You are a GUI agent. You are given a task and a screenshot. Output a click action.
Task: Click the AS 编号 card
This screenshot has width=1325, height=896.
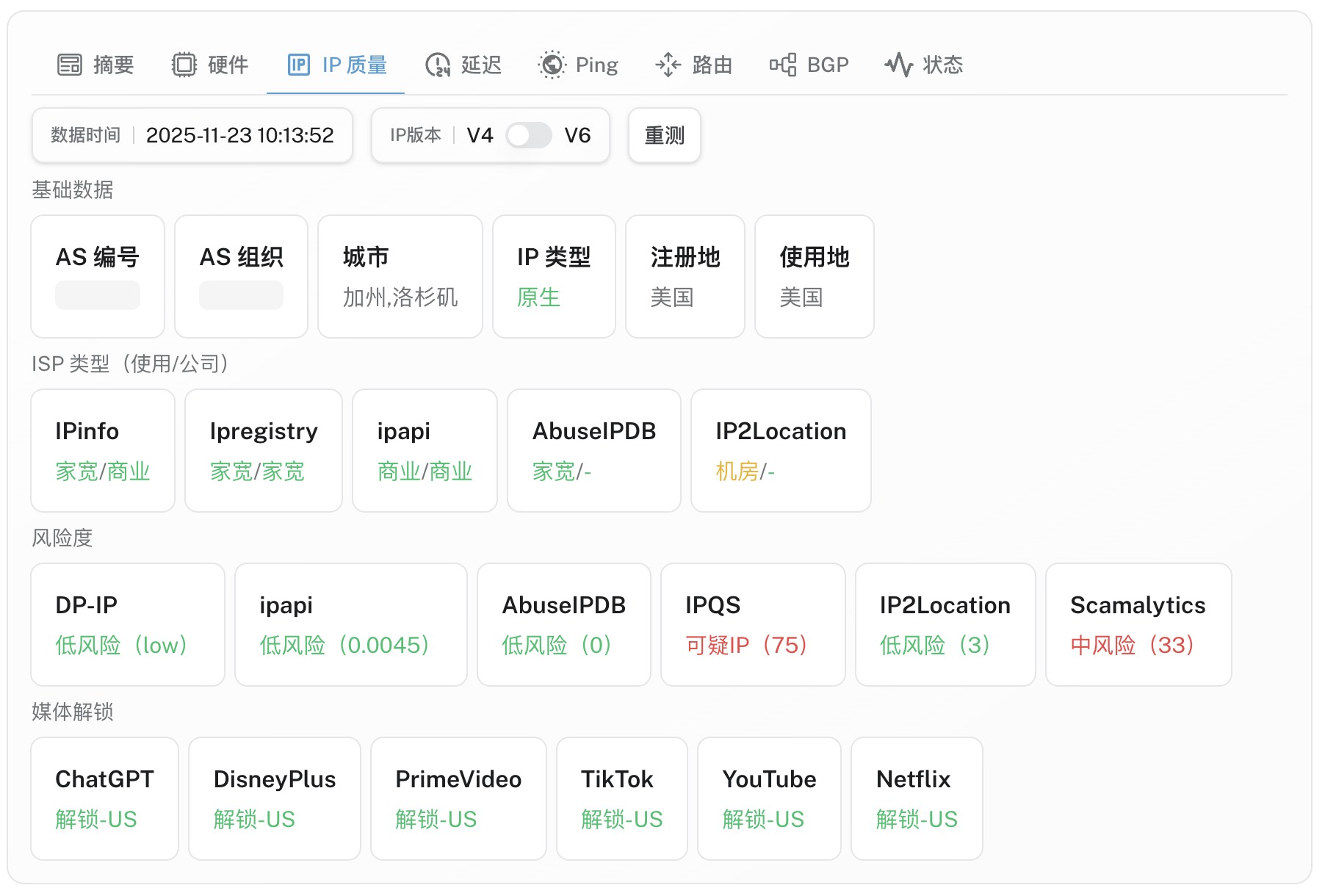[x=97, y=276]
